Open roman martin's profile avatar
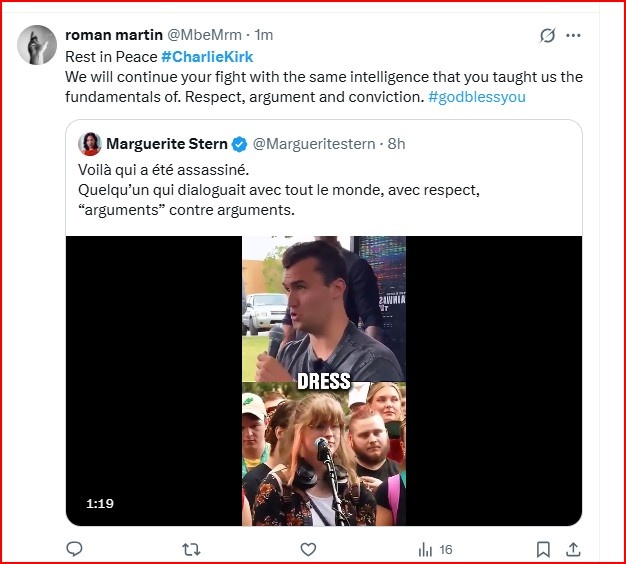Viewport: 626px width, 564px height. pos(37,46)
